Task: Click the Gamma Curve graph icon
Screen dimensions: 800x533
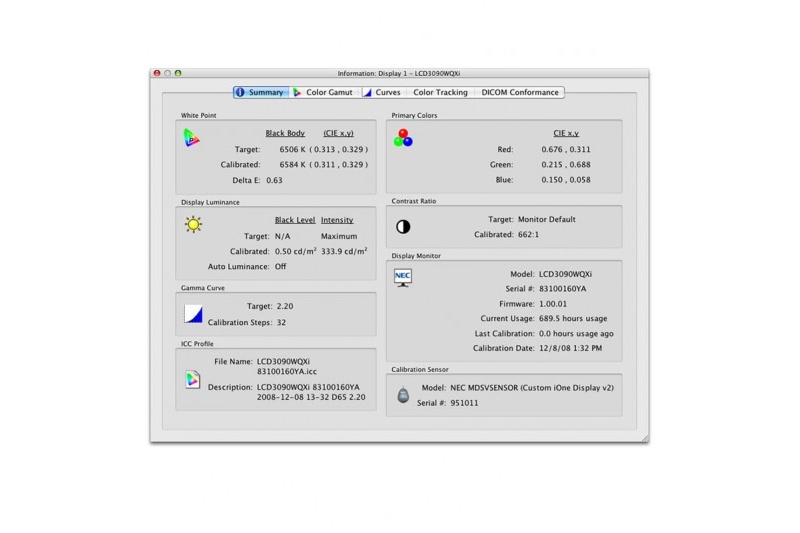Action: point(193,314)
